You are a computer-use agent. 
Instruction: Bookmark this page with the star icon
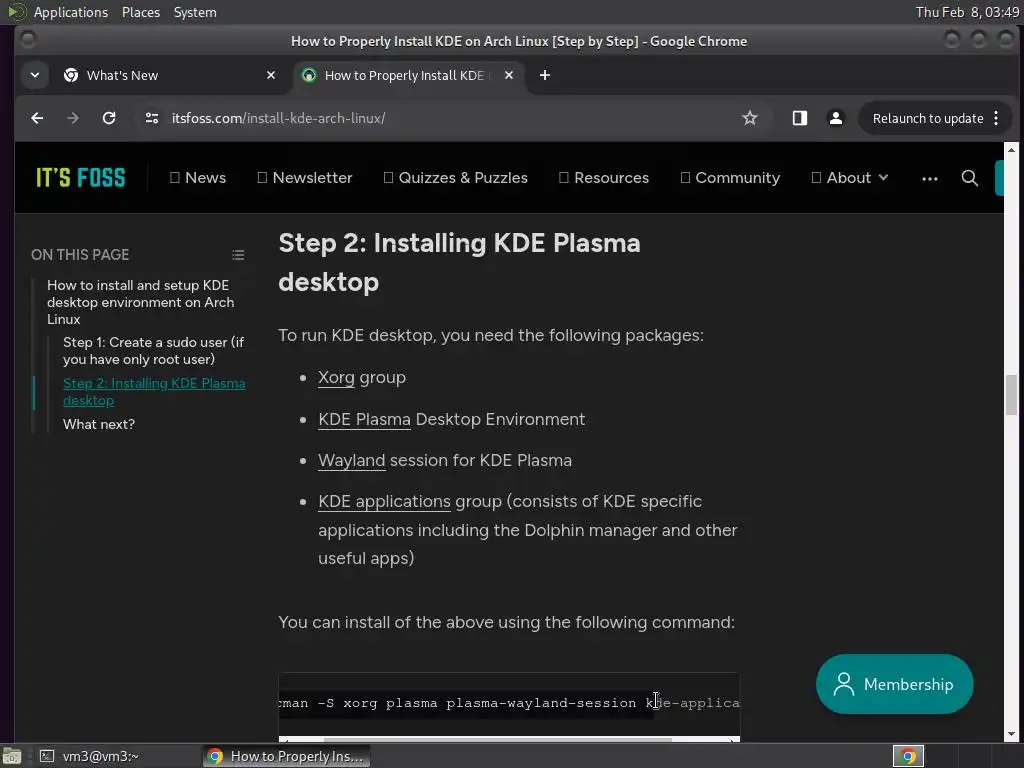(750, 118)
